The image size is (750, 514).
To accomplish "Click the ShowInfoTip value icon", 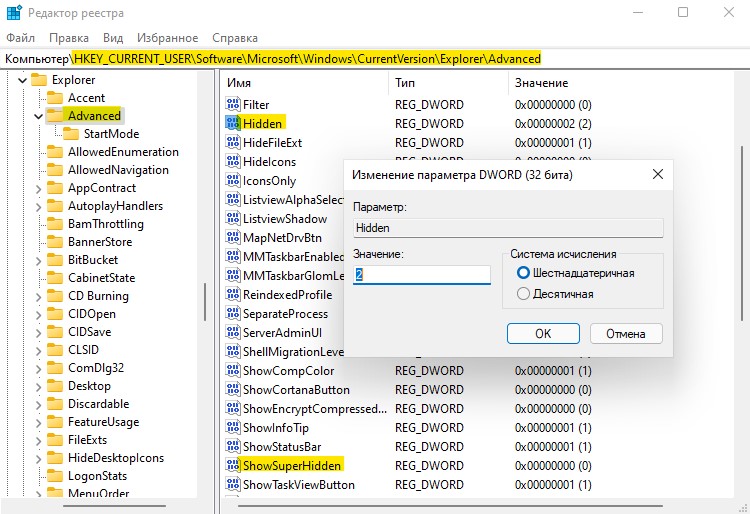I will click(x=233, y=427).
